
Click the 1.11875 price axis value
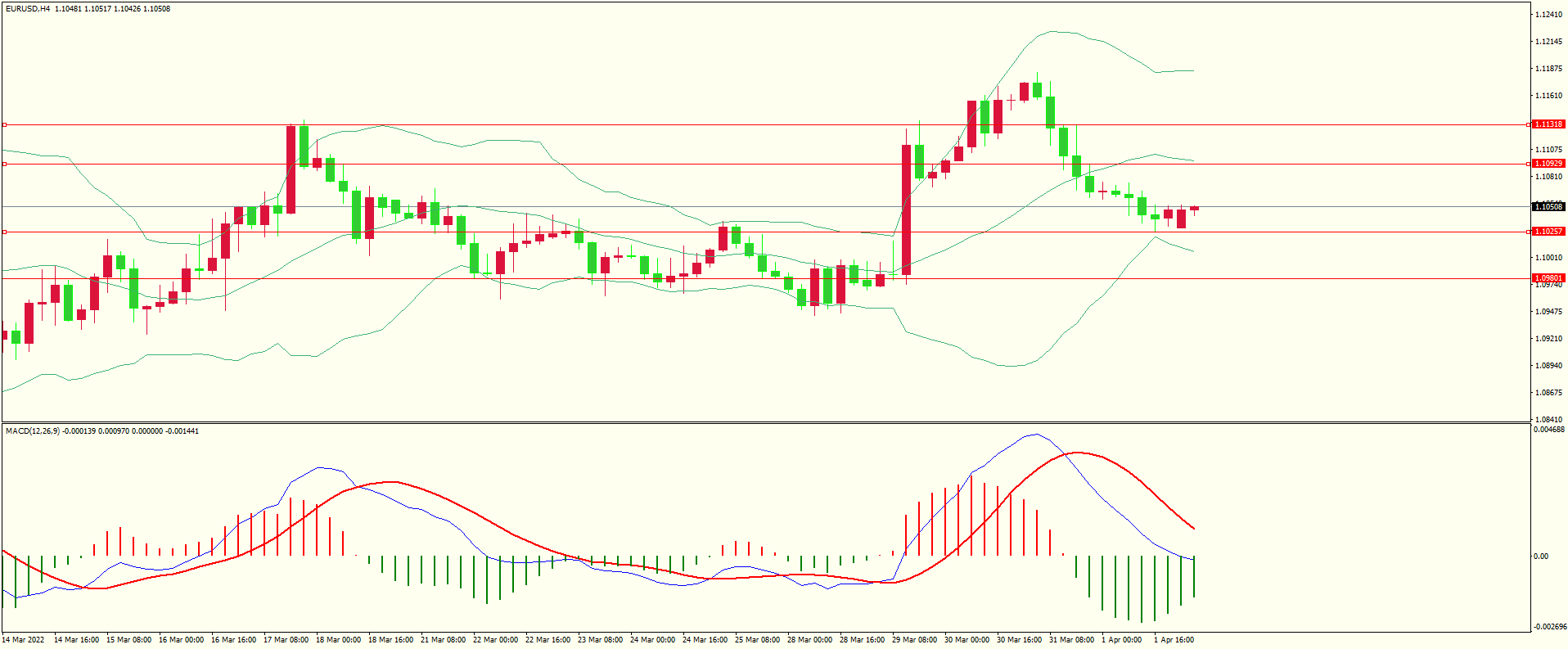pyautogui.click(x=1549, y=69)
